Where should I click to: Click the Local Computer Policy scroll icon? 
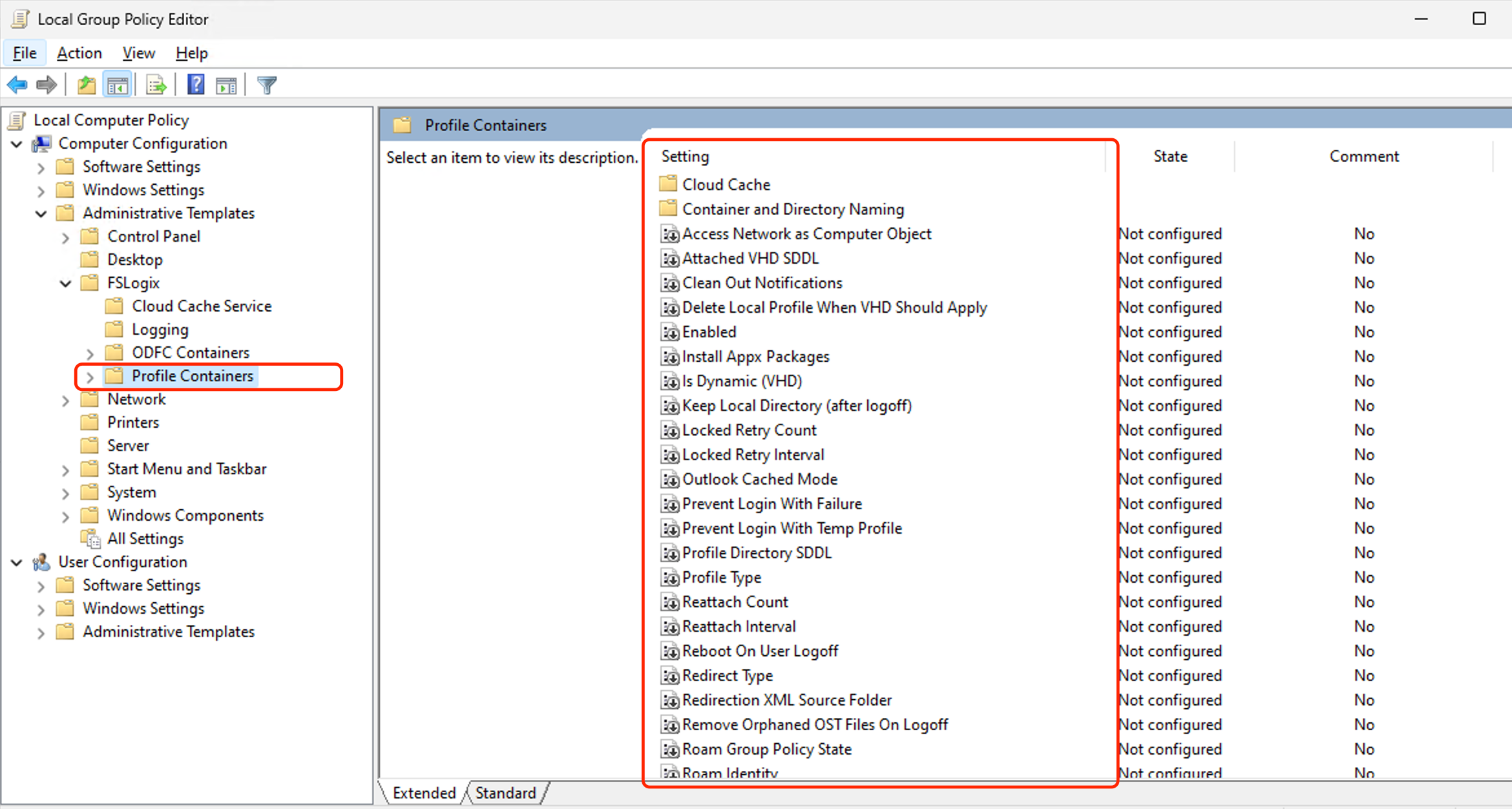pos(17,120)
